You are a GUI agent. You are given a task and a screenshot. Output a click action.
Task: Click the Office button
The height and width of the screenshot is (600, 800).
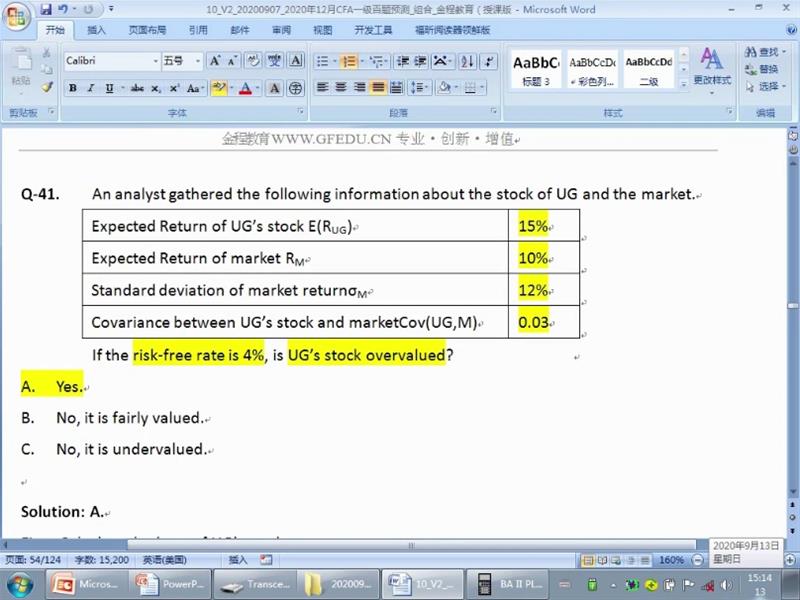[x=17, y=16]
